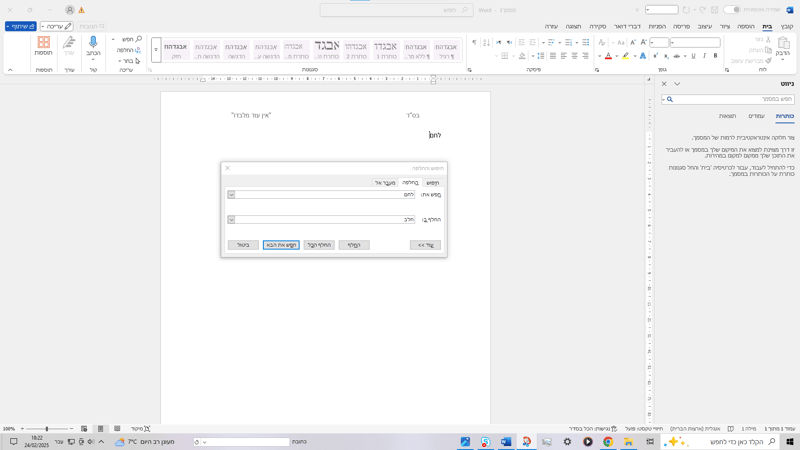Expand the styles gallery
The width and height of the screenshot is (800, 450).
pos(156,50)
